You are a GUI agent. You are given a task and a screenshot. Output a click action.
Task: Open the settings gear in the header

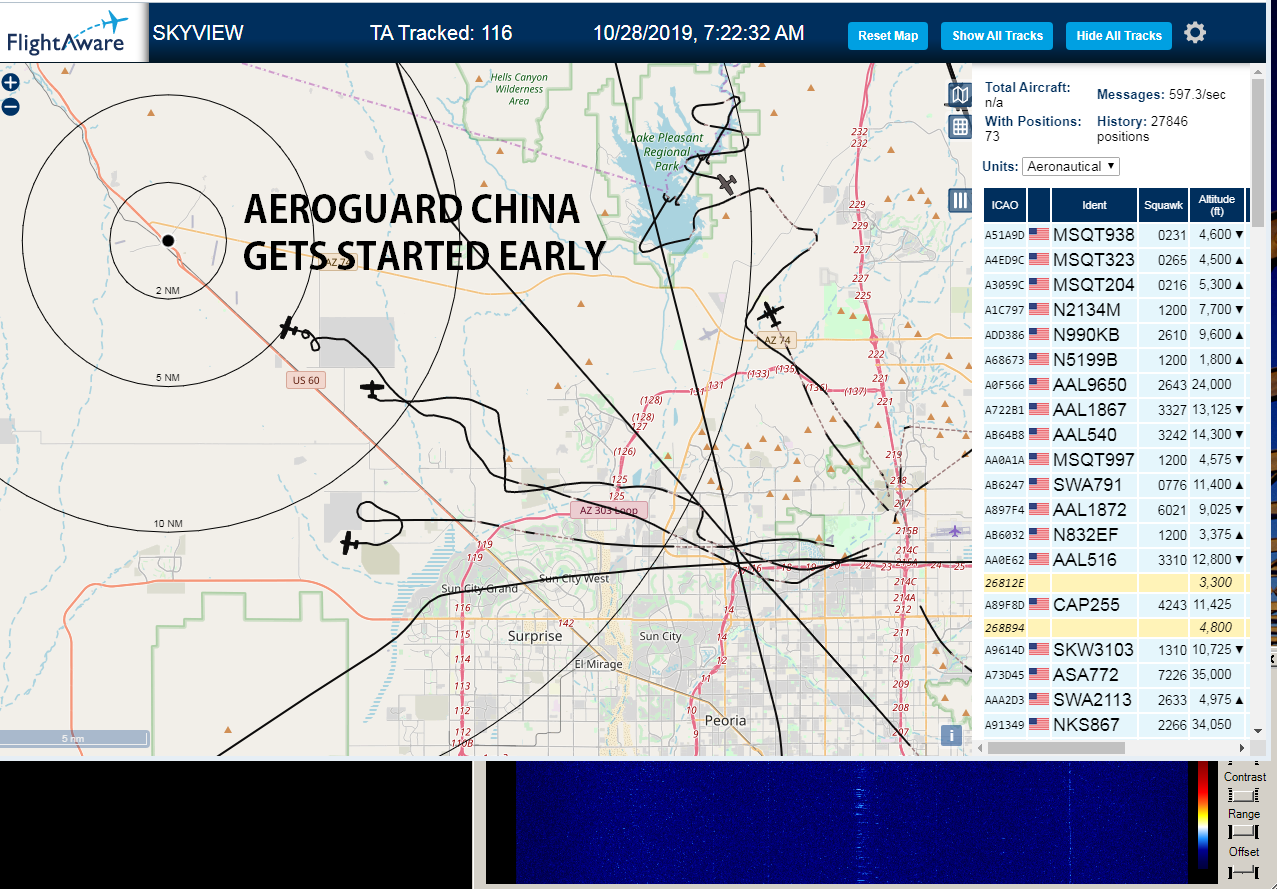[1195, 33]
